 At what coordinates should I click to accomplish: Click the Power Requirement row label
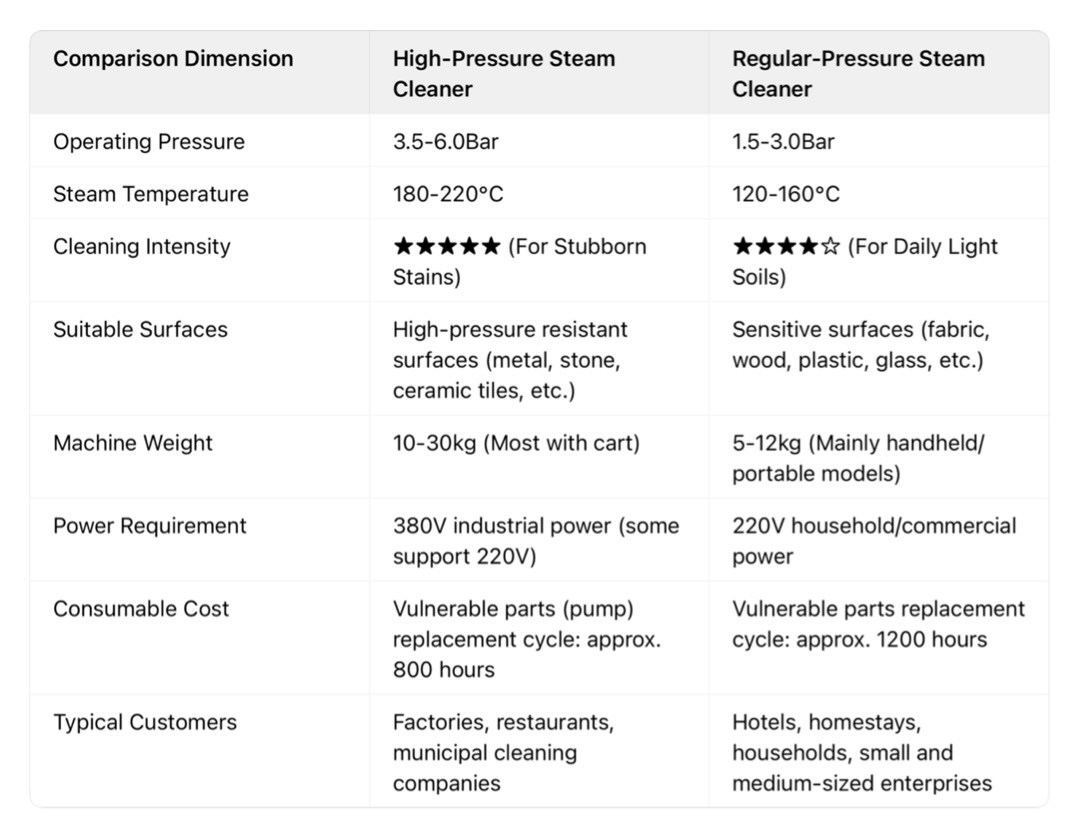coord(150,526)
